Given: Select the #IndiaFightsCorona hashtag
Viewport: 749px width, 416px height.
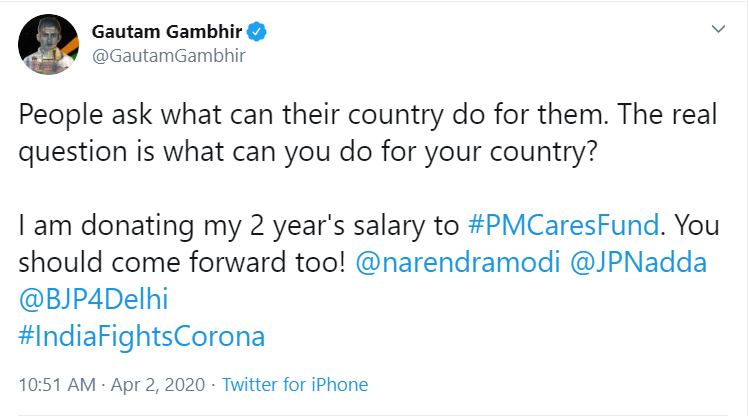Looking at the screenshot, I should [x=142, y=333].
